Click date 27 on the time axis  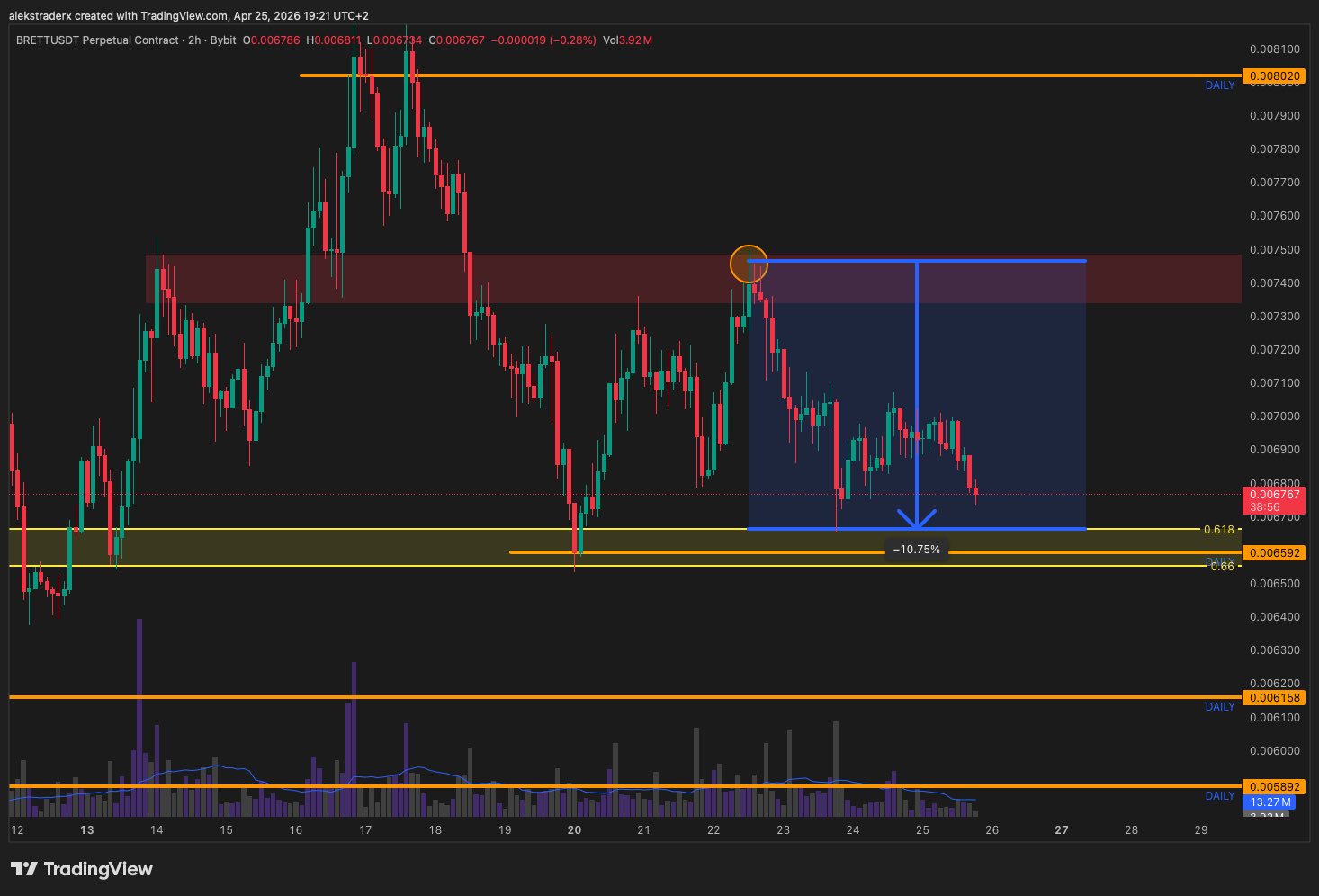click(x=1062, y=830)
